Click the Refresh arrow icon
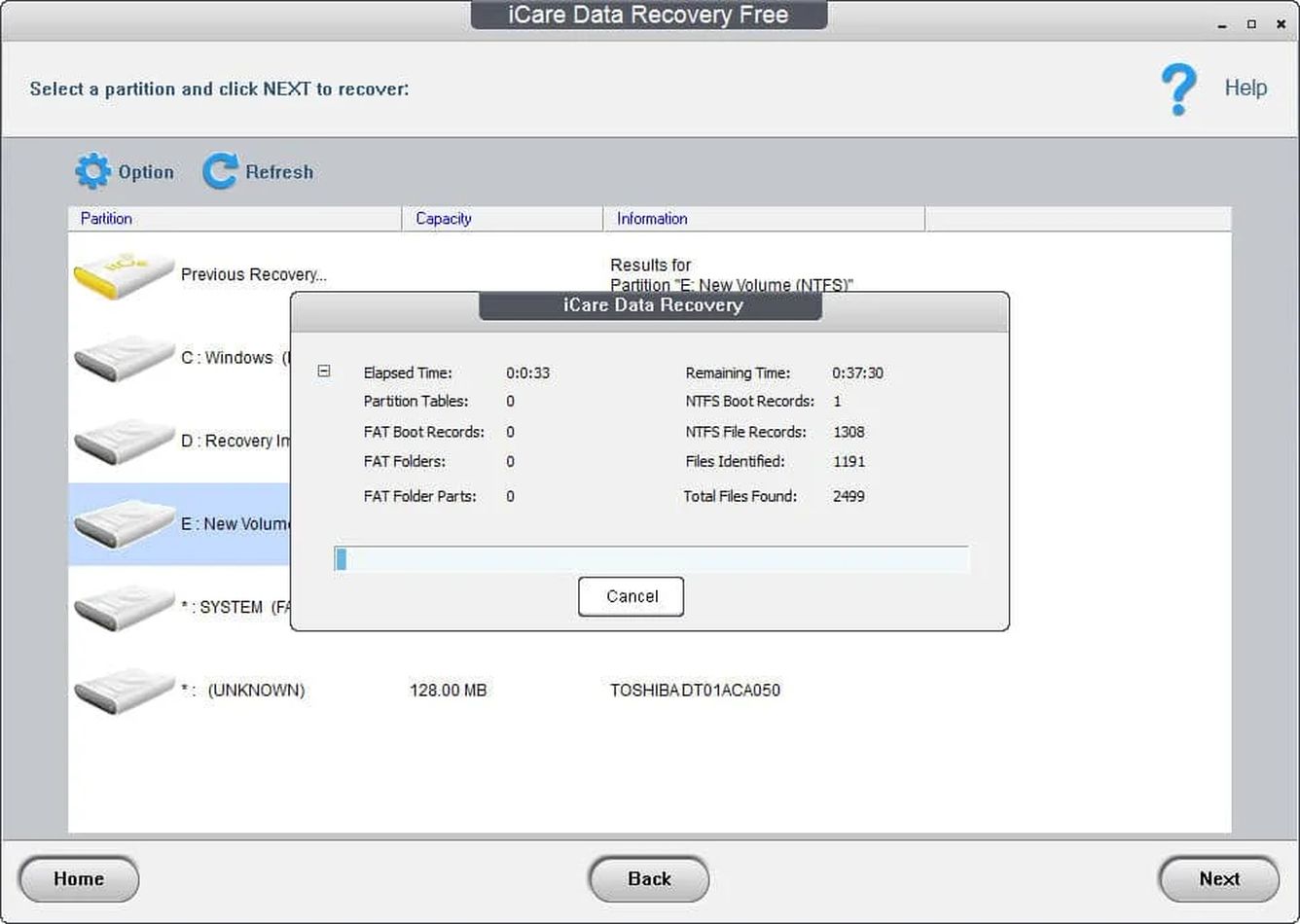 pyautogui.click(x=219, y=171)
